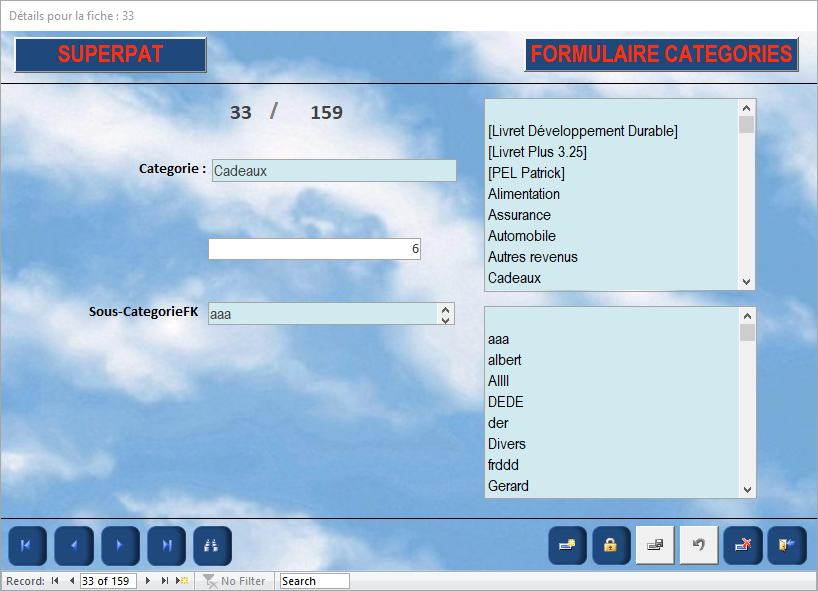This screenshot has height=591, width=818.
Task: Click last record arrow in Record bar
Action: coord(165,581)
